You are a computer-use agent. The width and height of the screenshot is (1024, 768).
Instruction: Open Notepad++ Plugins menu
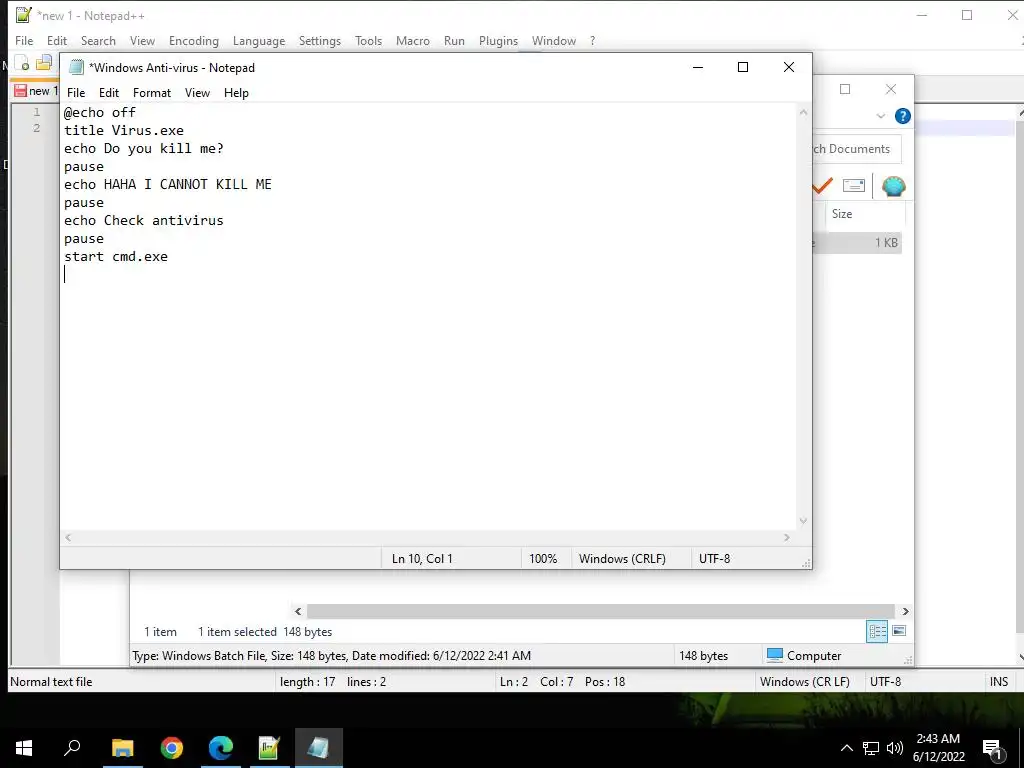pyautogui.click(x=498, y=40)
